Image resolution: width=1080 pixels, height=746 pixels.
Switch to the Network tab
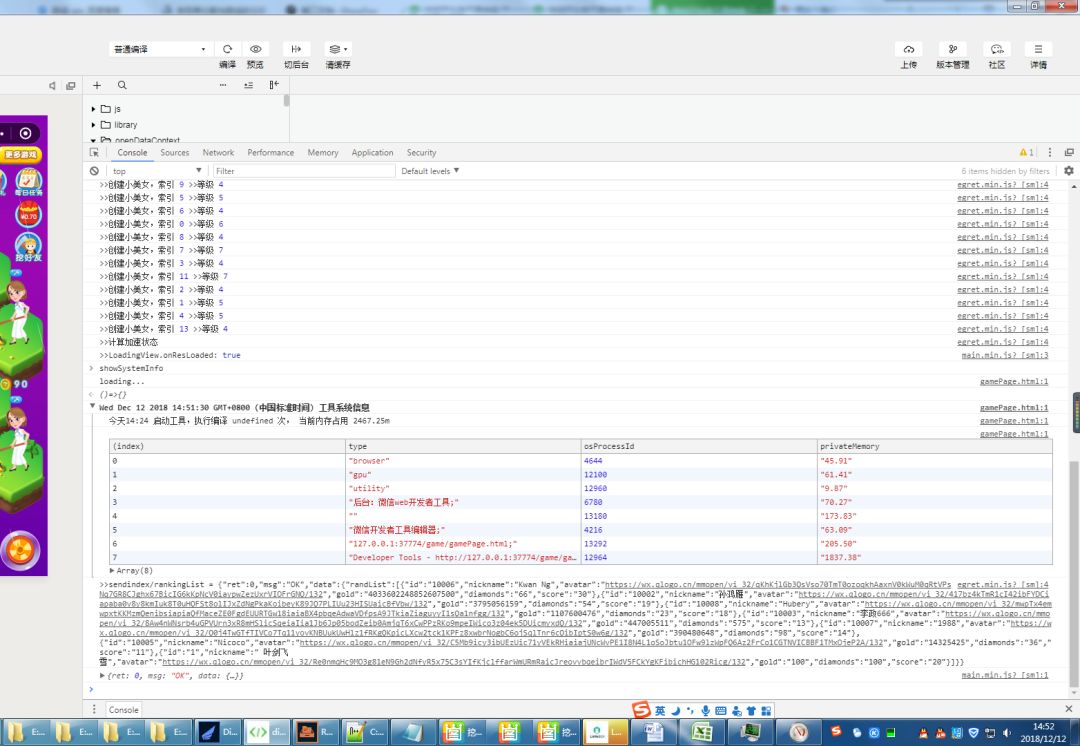pyautogui.click(x=218, y=152)
